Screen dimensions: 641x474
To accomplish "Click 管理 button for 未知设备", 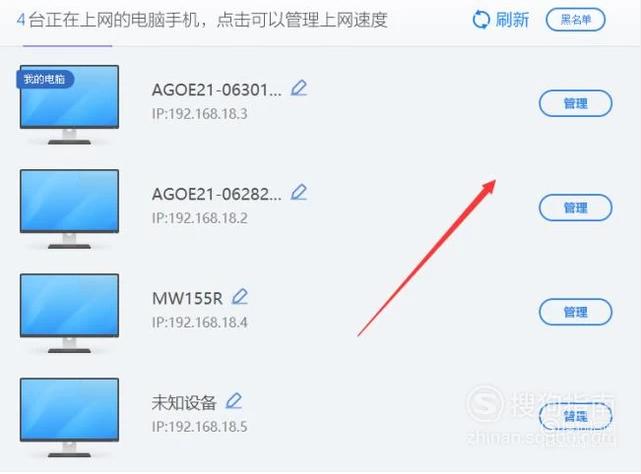I will [x=576, y=416].
